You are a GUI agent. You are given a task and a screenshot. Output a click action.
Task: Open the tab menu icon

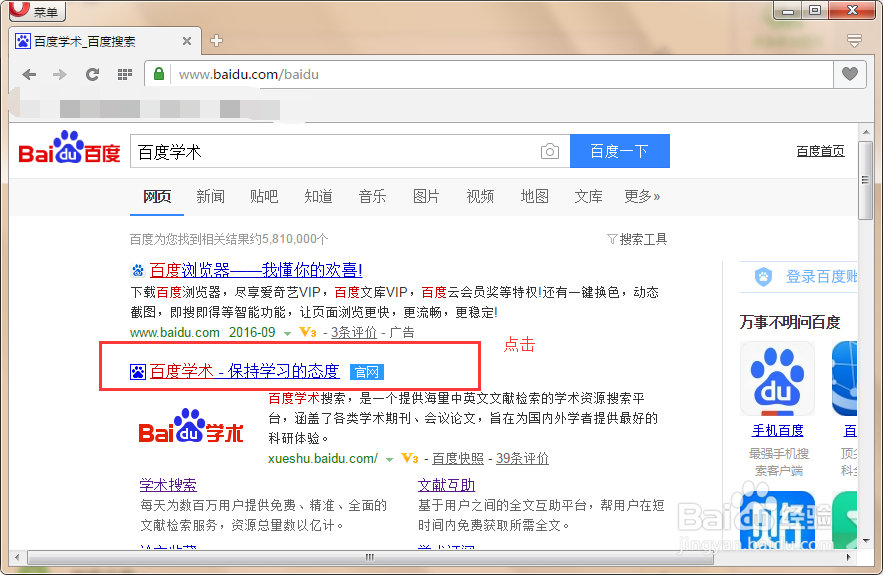pos(854,41)
